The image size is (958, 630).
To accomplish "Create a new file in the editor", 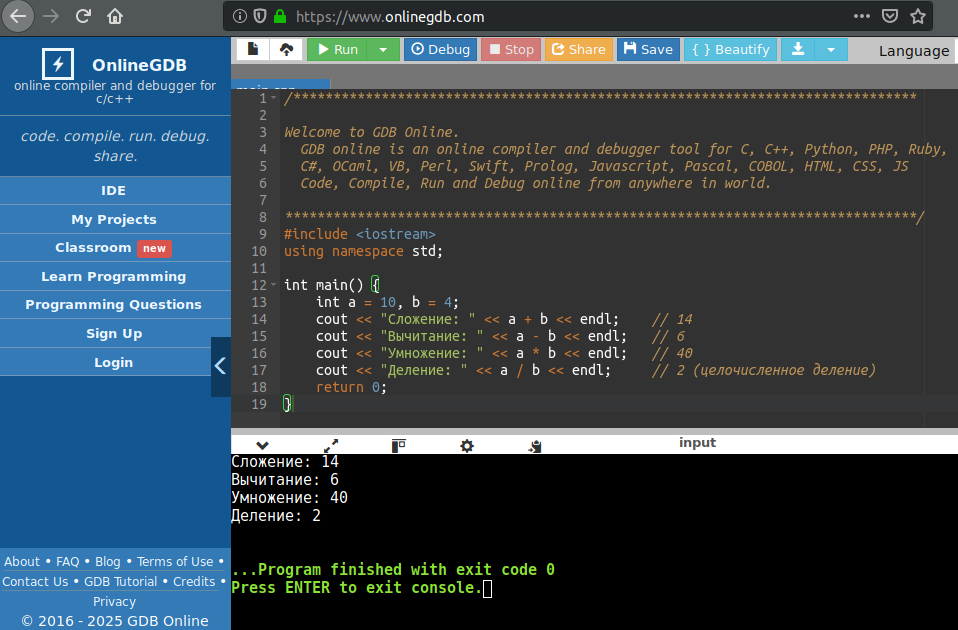I will [x=252, y=49].
